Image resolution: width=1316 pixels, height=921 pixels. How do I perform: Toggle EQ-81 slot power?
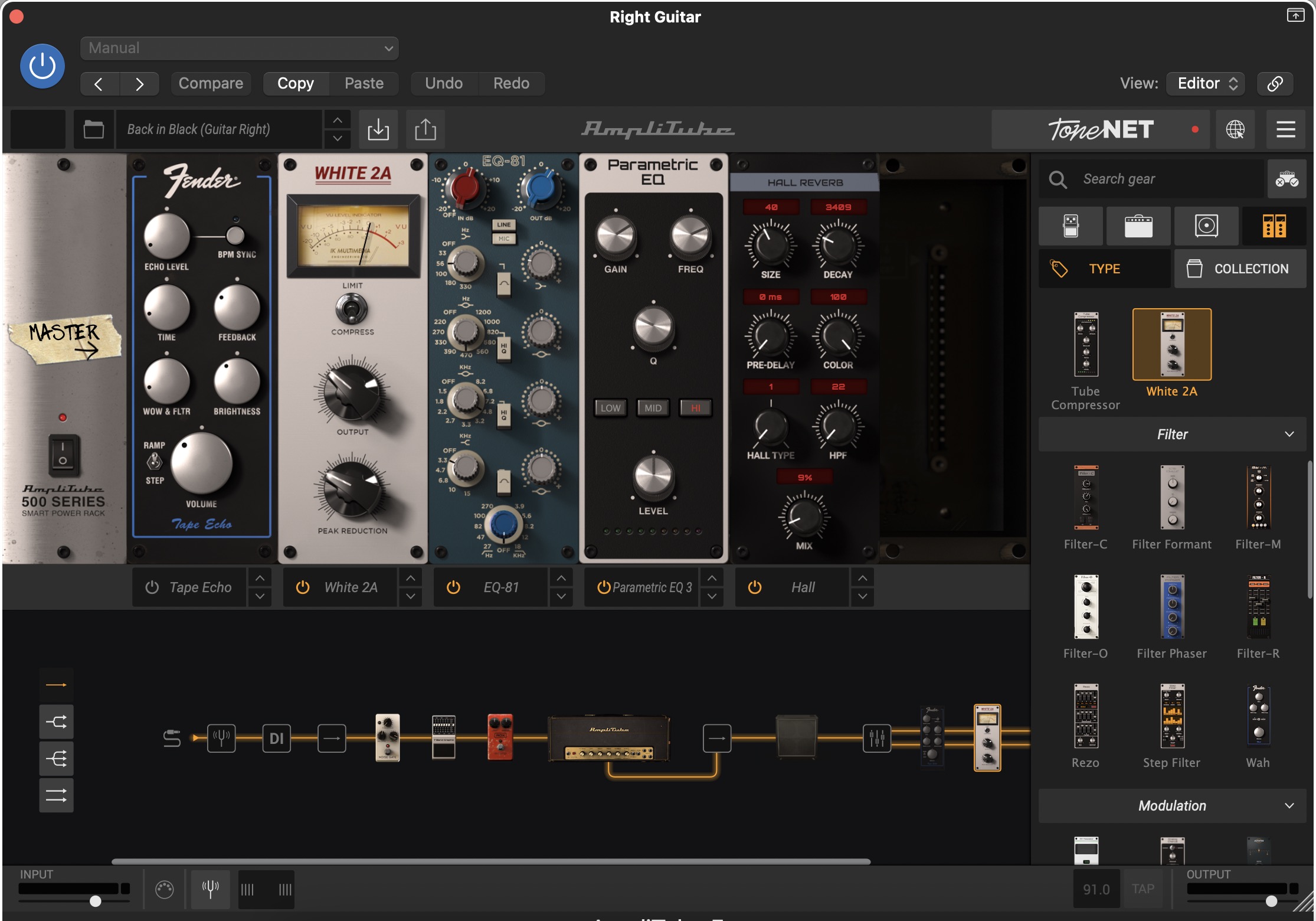[453, 587]
